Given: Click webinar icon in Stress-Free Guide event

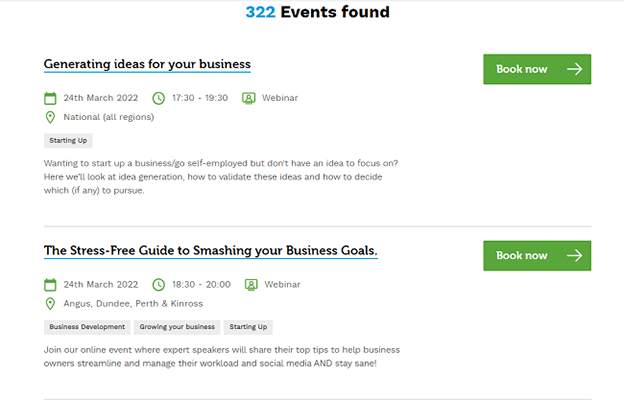Looking at the screenshot, I should (249, 284).
